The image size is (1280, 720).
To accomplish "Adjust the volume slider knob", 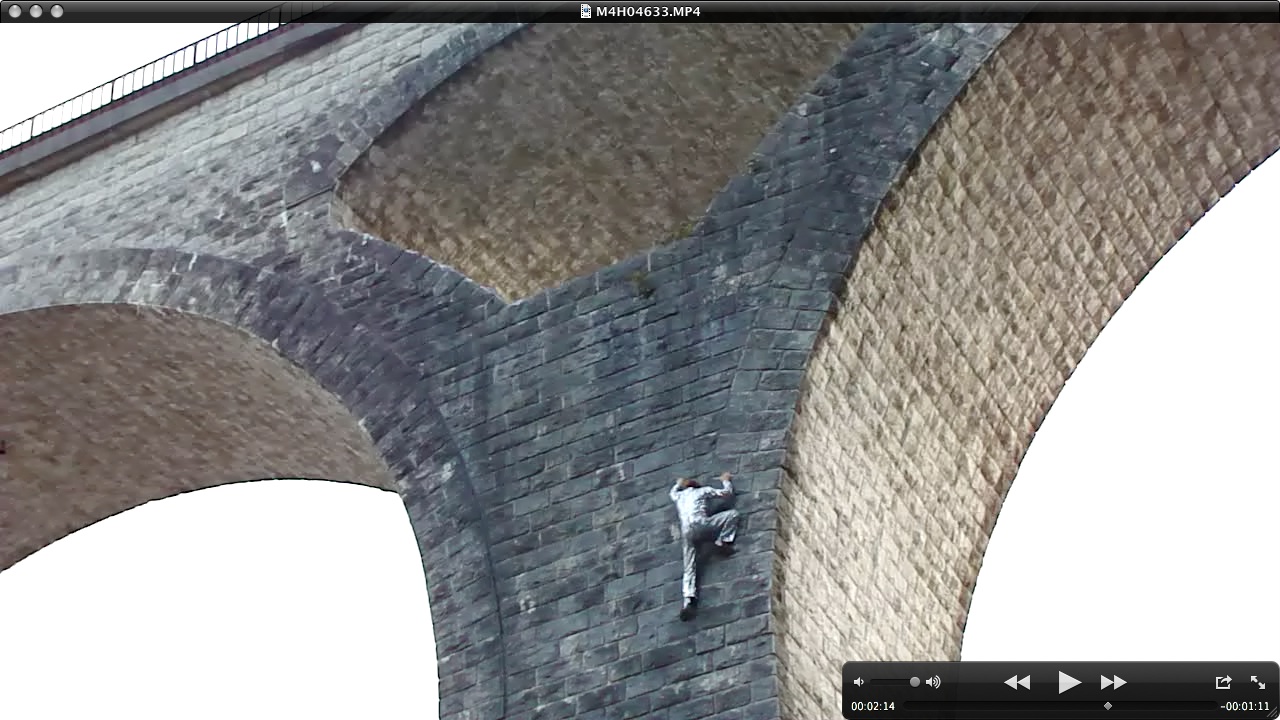I will point(914,682).
